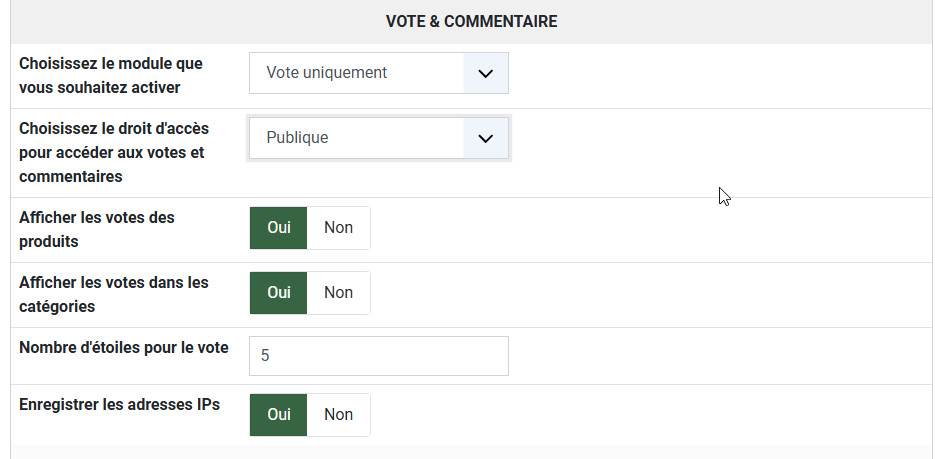Click the access rights dropdown chevron
This screenshot has width=935, height=459.
pos(486,138)
